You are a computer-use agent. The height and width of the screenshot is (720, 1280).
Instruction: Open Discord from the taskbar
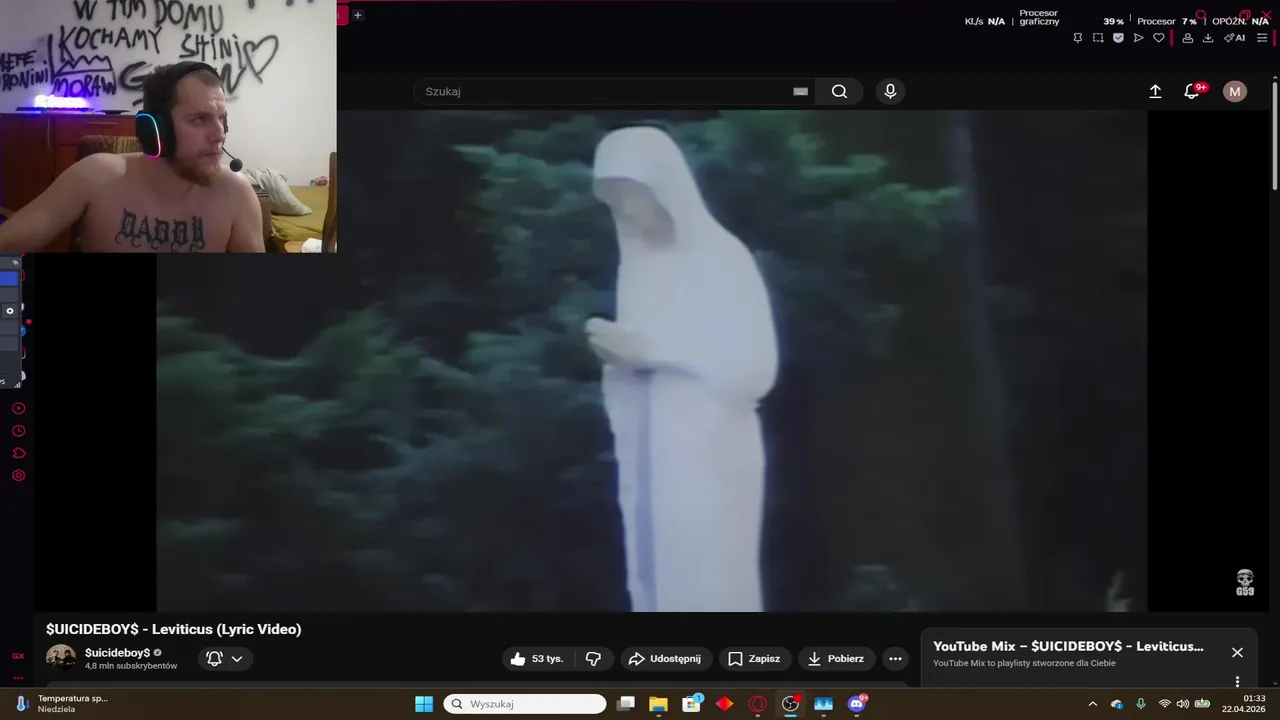[x=856, y=704]
